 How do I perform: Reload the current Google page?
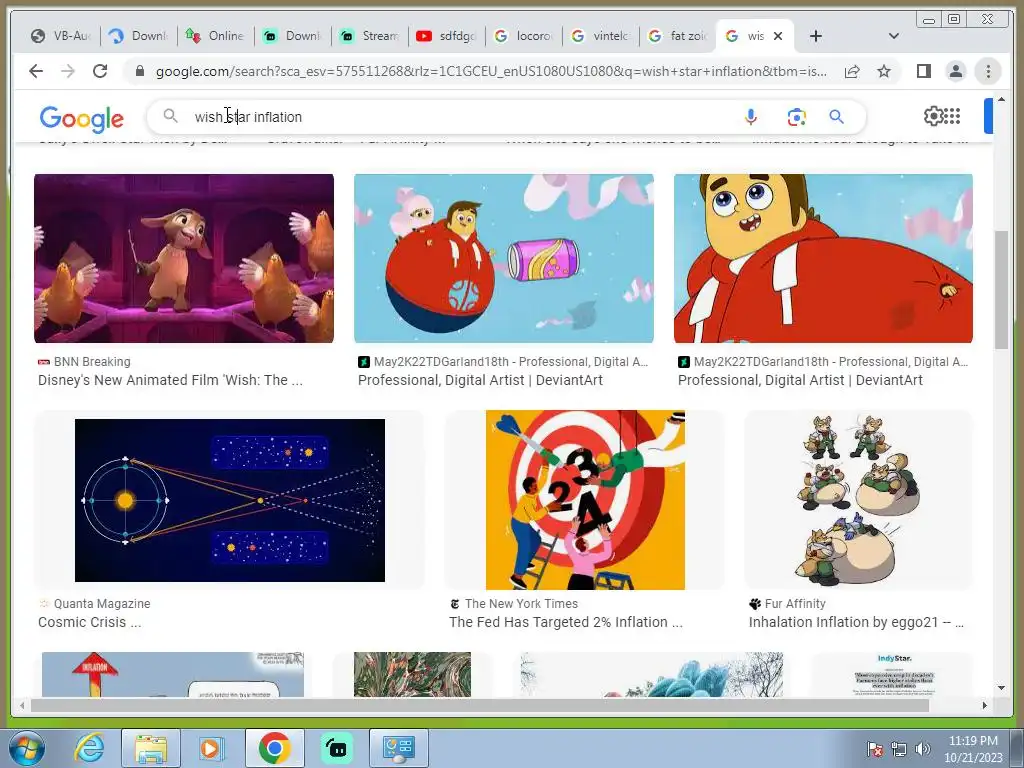tap(100, 71)
